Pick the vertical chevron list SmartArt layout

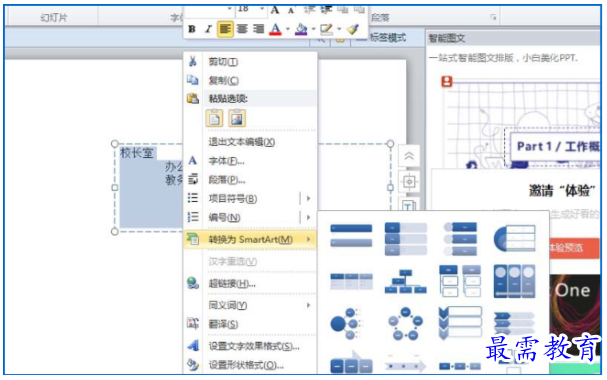[460, 323]
